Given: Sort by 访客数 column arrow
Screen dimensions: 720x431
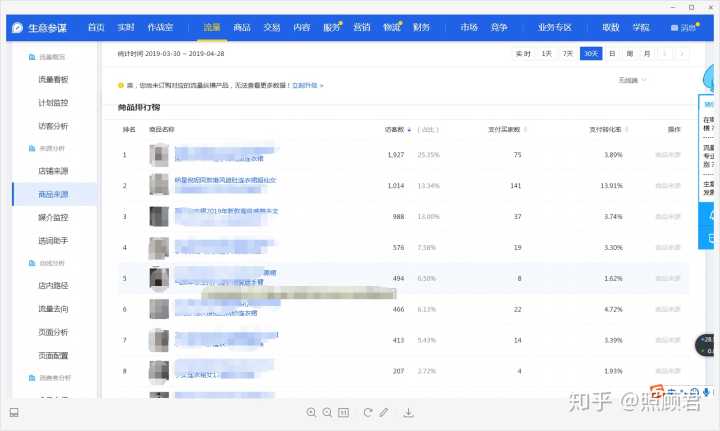Looking at the screenshot, I should point(410,129).
